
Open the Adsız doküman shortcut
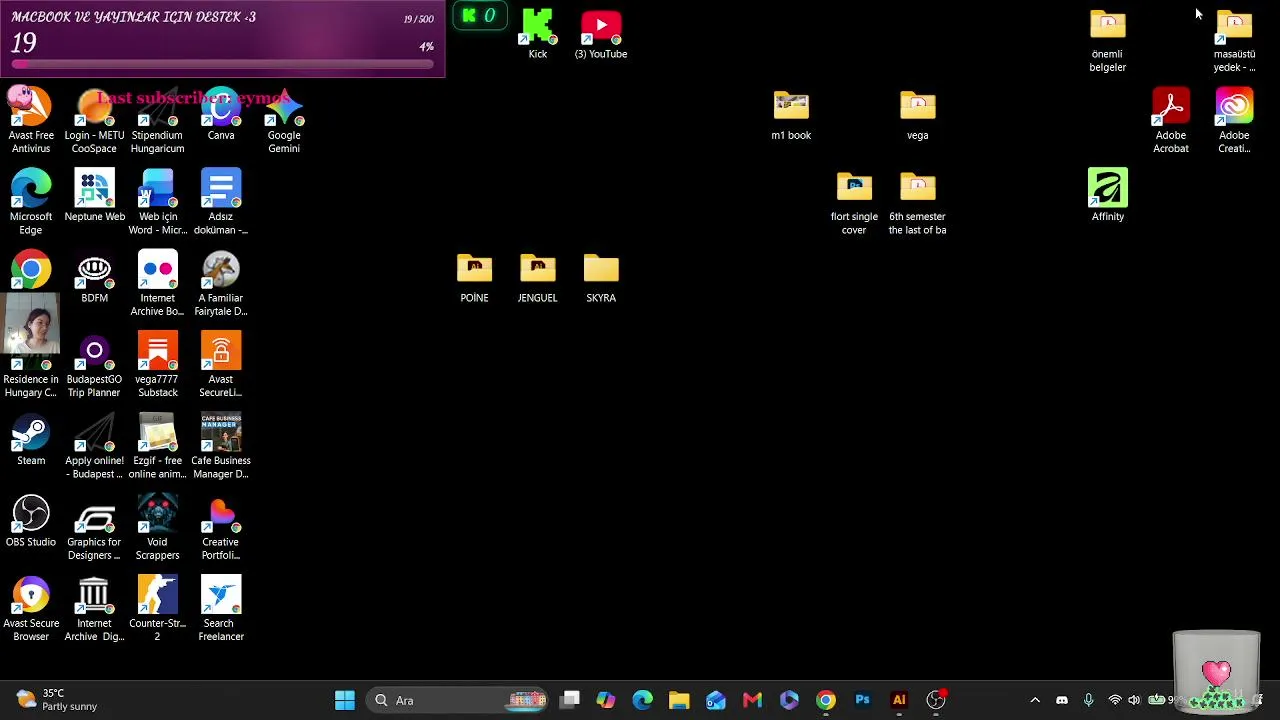(x=221, y=201)
